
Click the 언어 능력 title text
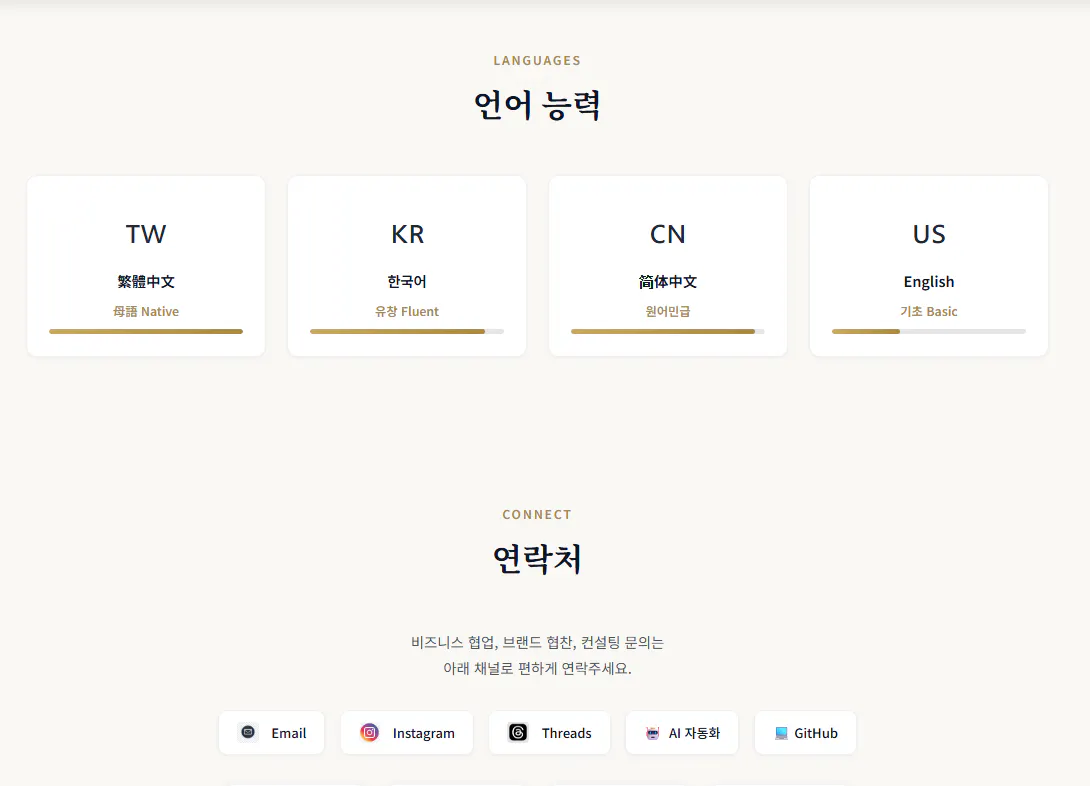537,104
